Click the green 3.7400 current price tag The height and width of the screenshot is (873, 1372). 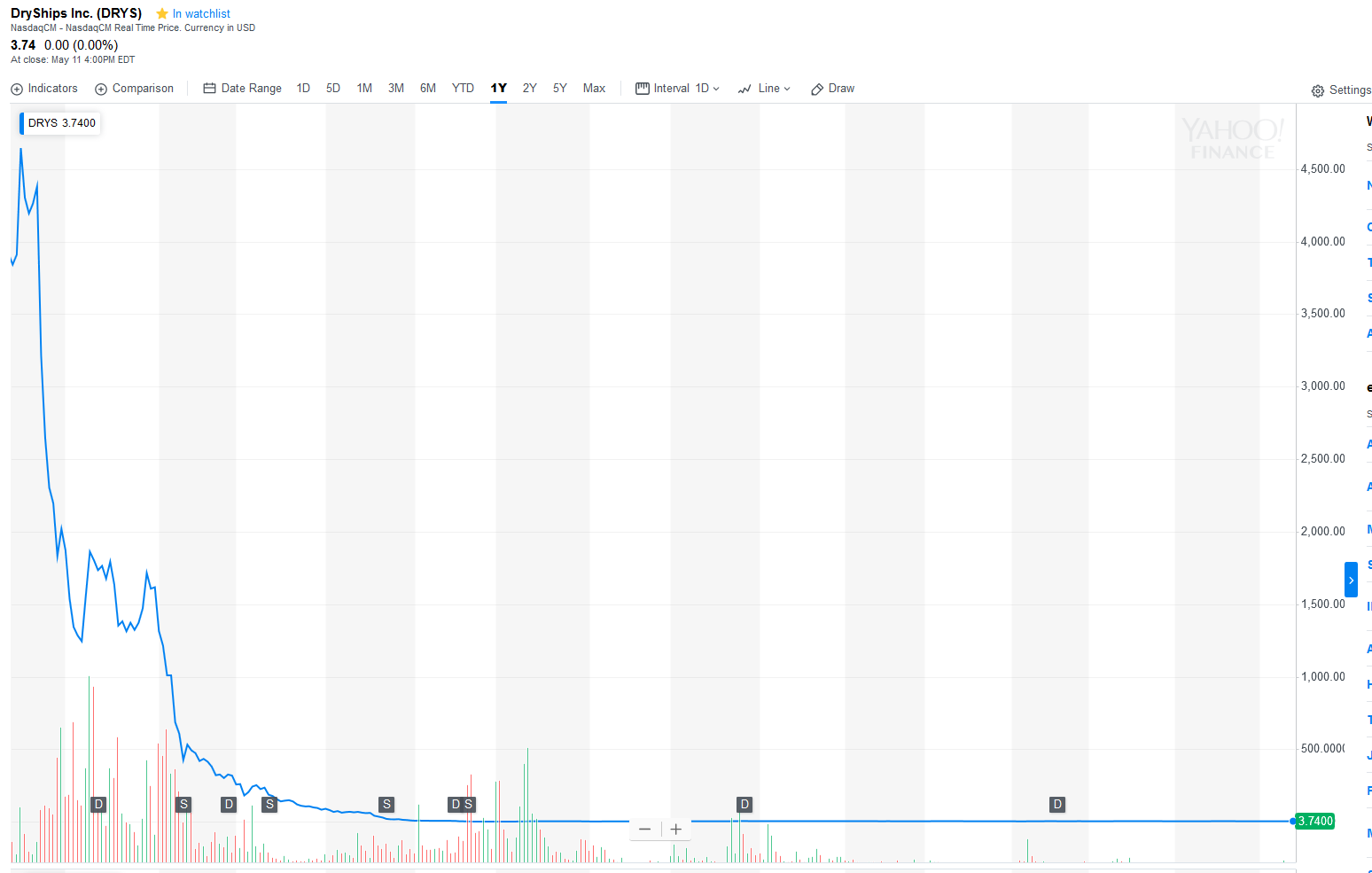pyautogui.click(x=1315, y=822)
